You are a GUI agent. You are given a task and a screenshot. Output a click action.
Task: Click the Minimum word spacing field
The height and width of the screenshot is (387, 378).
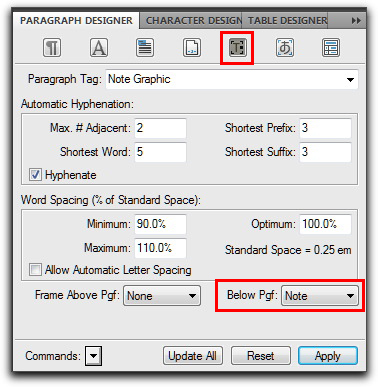point(160,224)
